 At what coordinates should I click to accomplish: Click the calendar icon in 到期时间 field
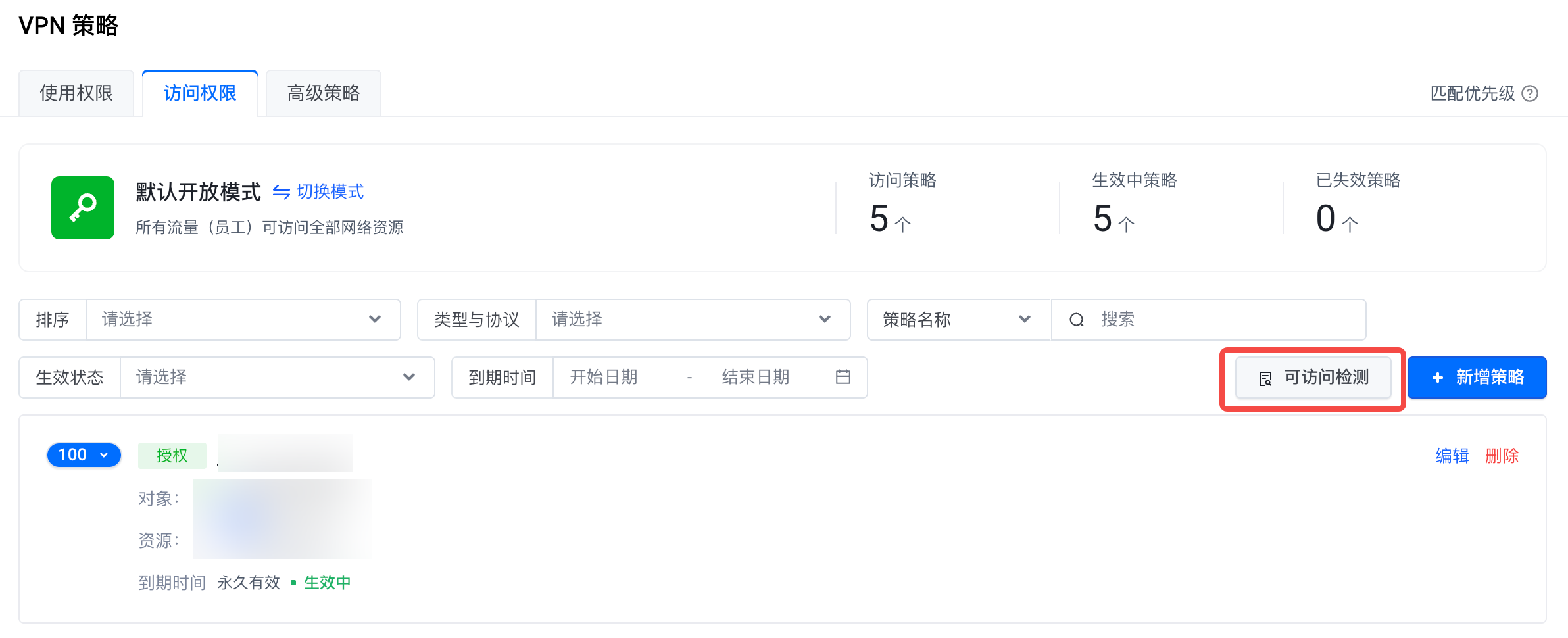click(x=843, y=377)
